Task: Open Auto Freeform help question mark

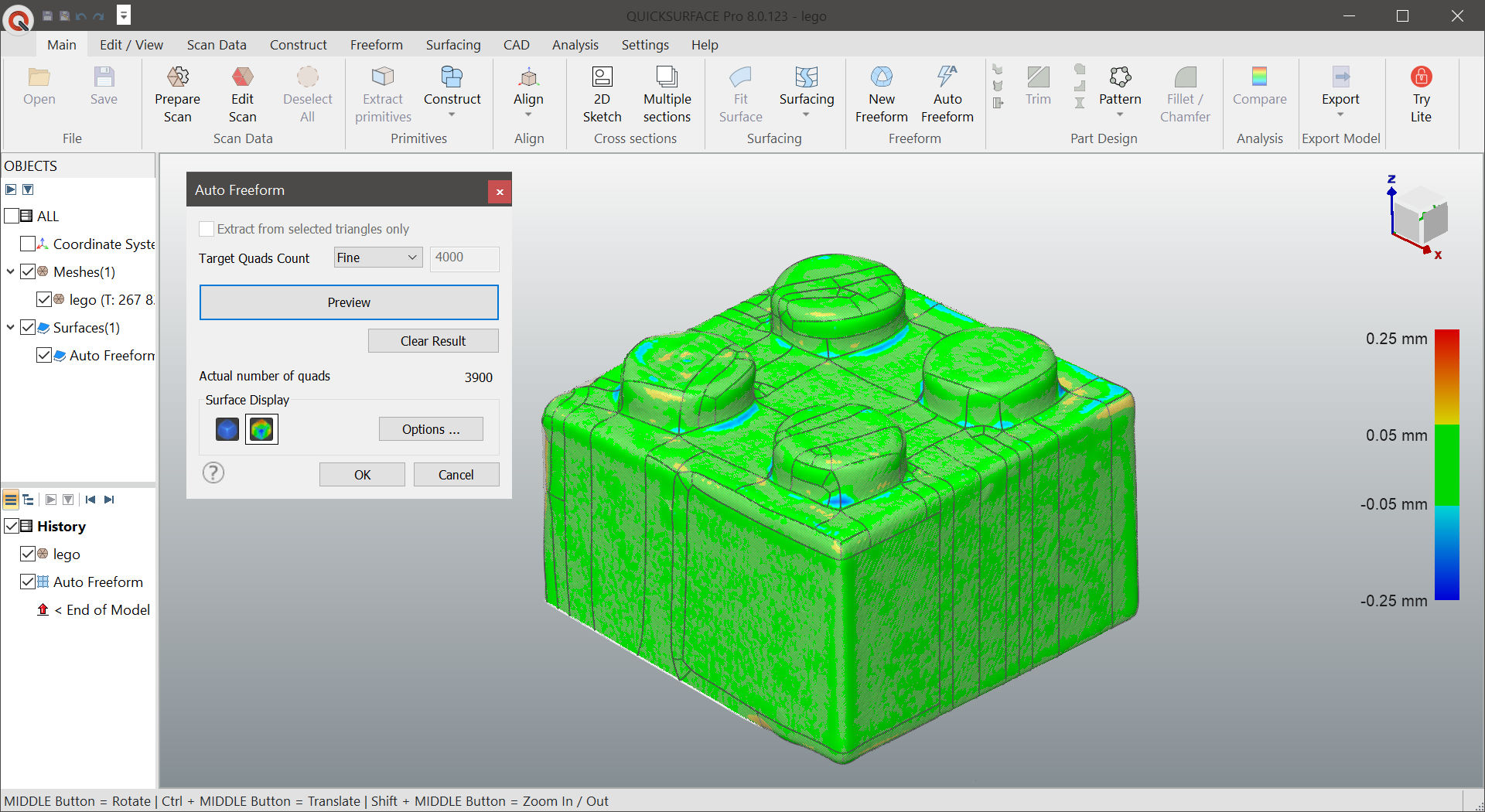Action: tap(213, 473)
